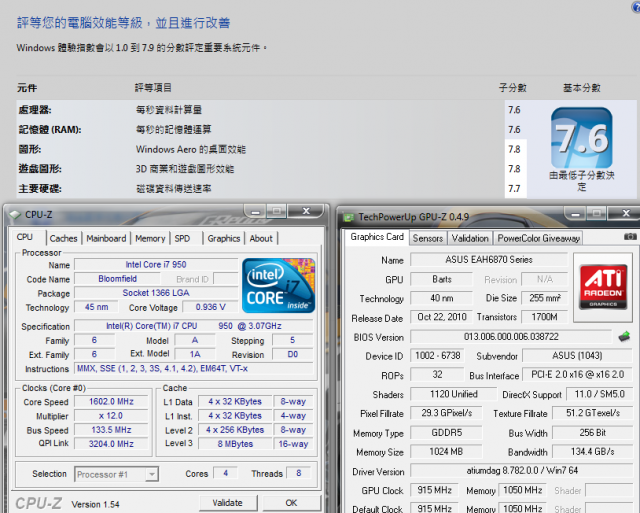Click the BIOS version 013.006.000.006.038722 field
The height and width of the screenshot is (513, 640).
pyautogui.click(x=511, y=337)
